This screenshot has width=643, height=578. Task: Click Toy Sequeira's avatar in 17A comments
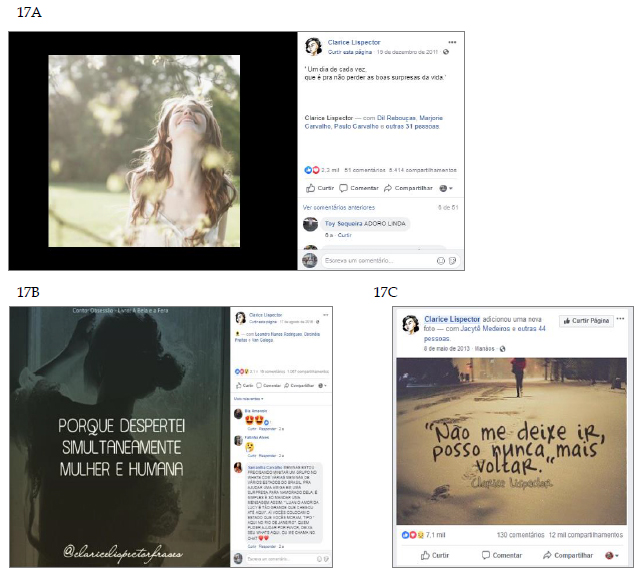point(310,224)
